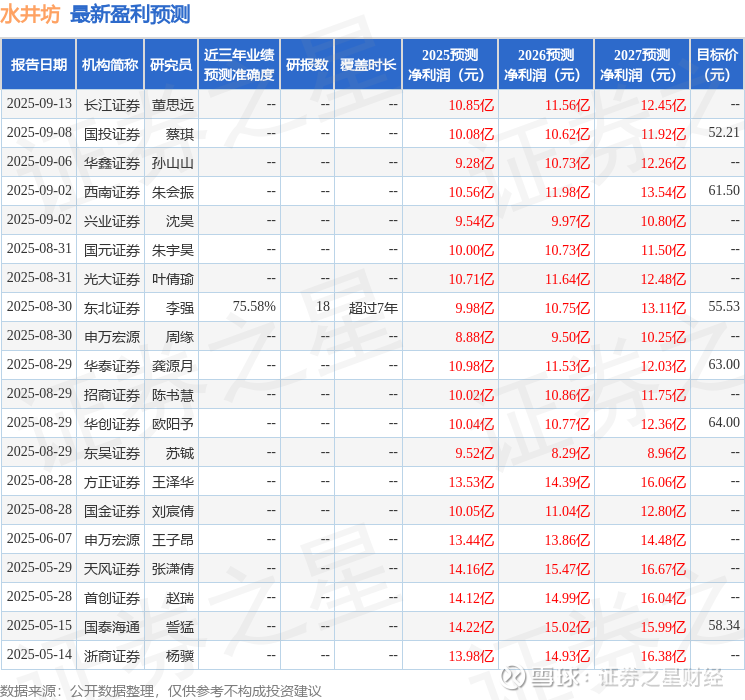The width and height of the screenshot is (745, 700).
Task: Click the 8.29亿 profit value
Action: 570,453
